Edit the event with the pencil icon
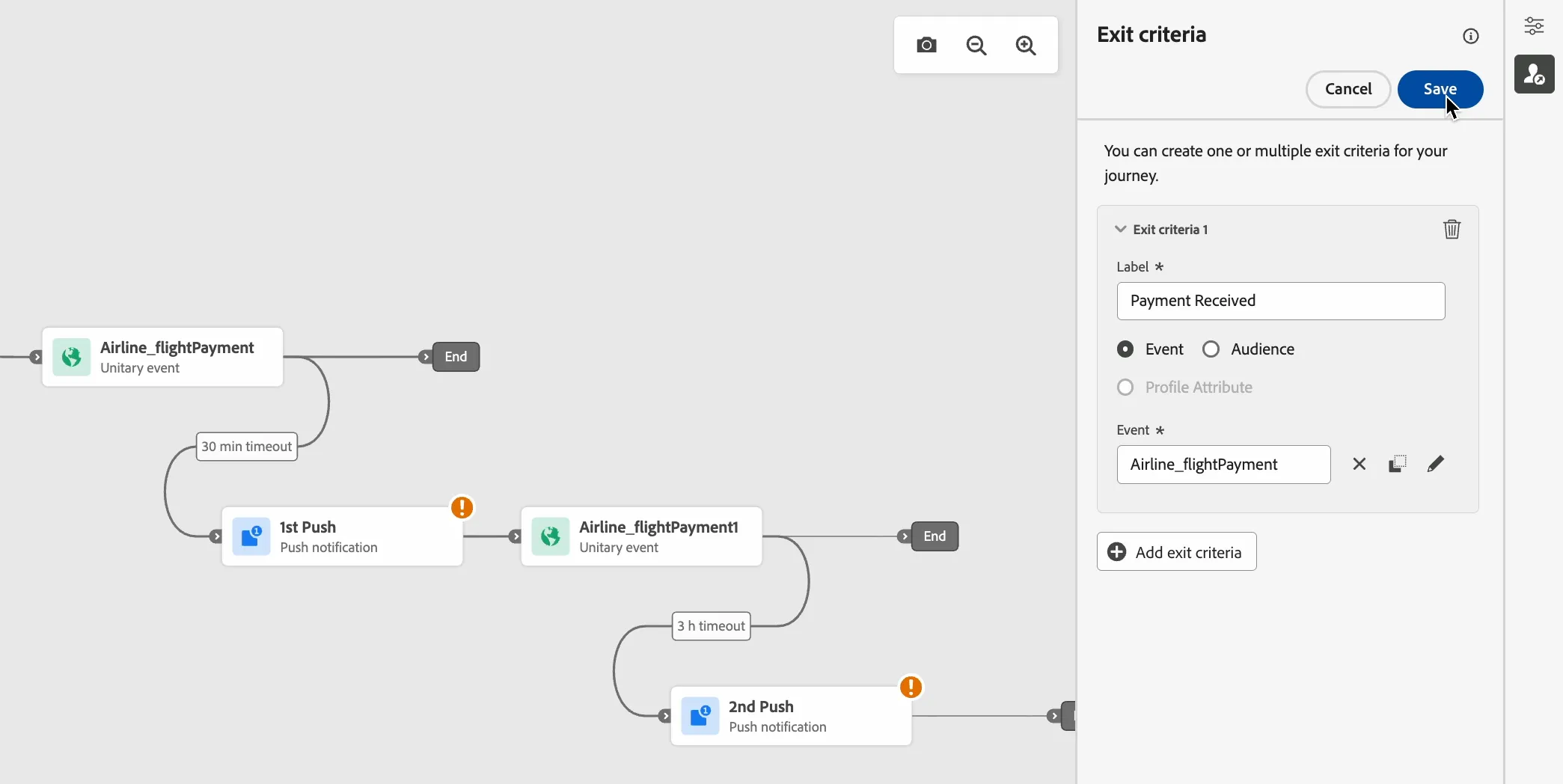 click(1436, 464)
